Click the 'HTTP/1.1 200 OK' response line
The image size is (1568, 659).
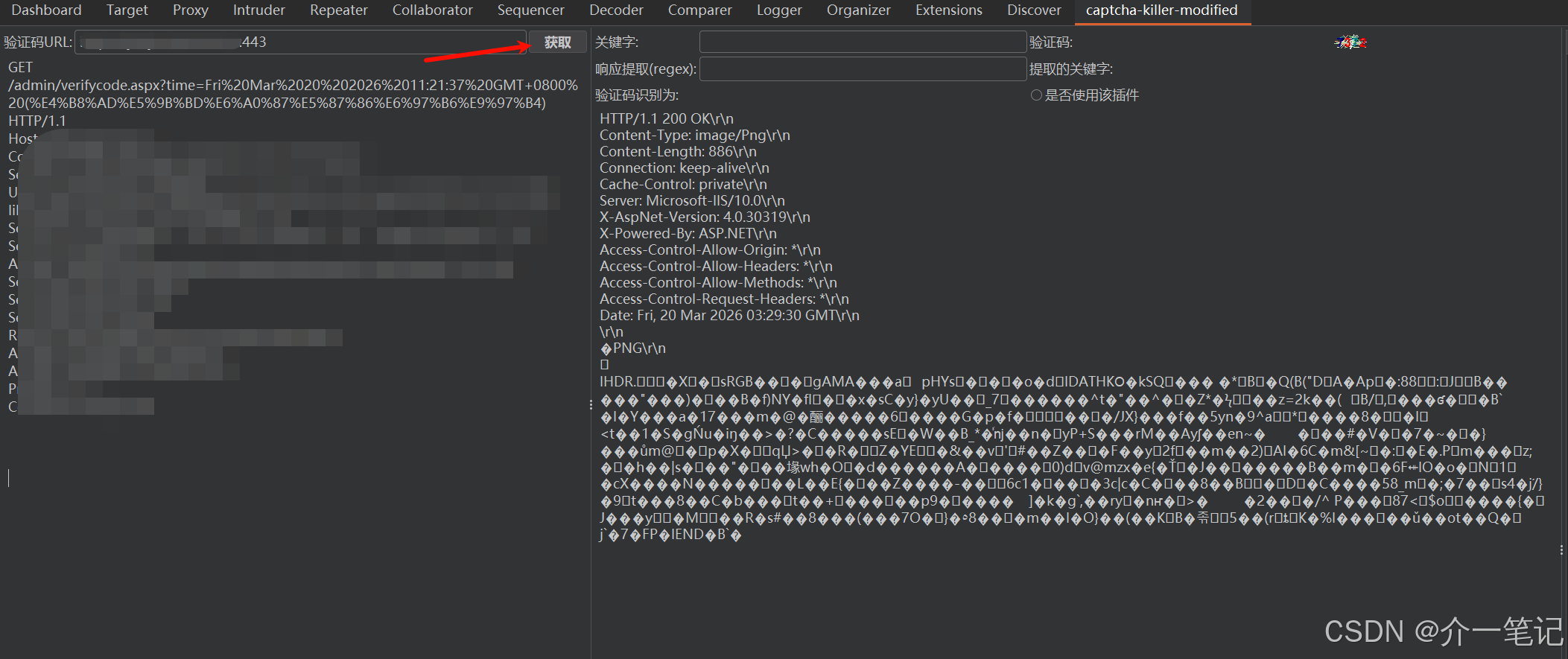pyautogui.click(x=667, y=119)
